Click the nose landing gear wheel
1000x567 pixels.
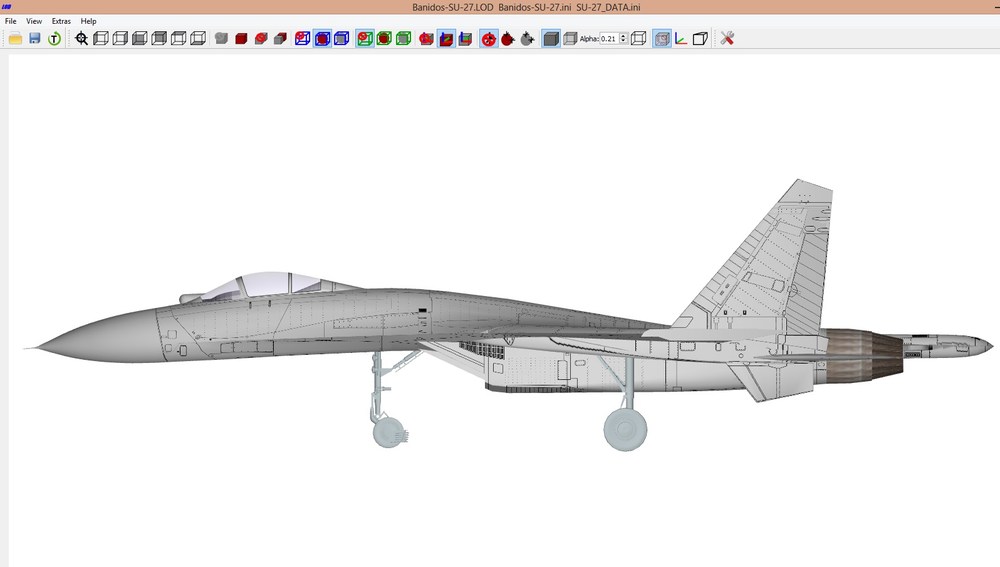(388, 431)
